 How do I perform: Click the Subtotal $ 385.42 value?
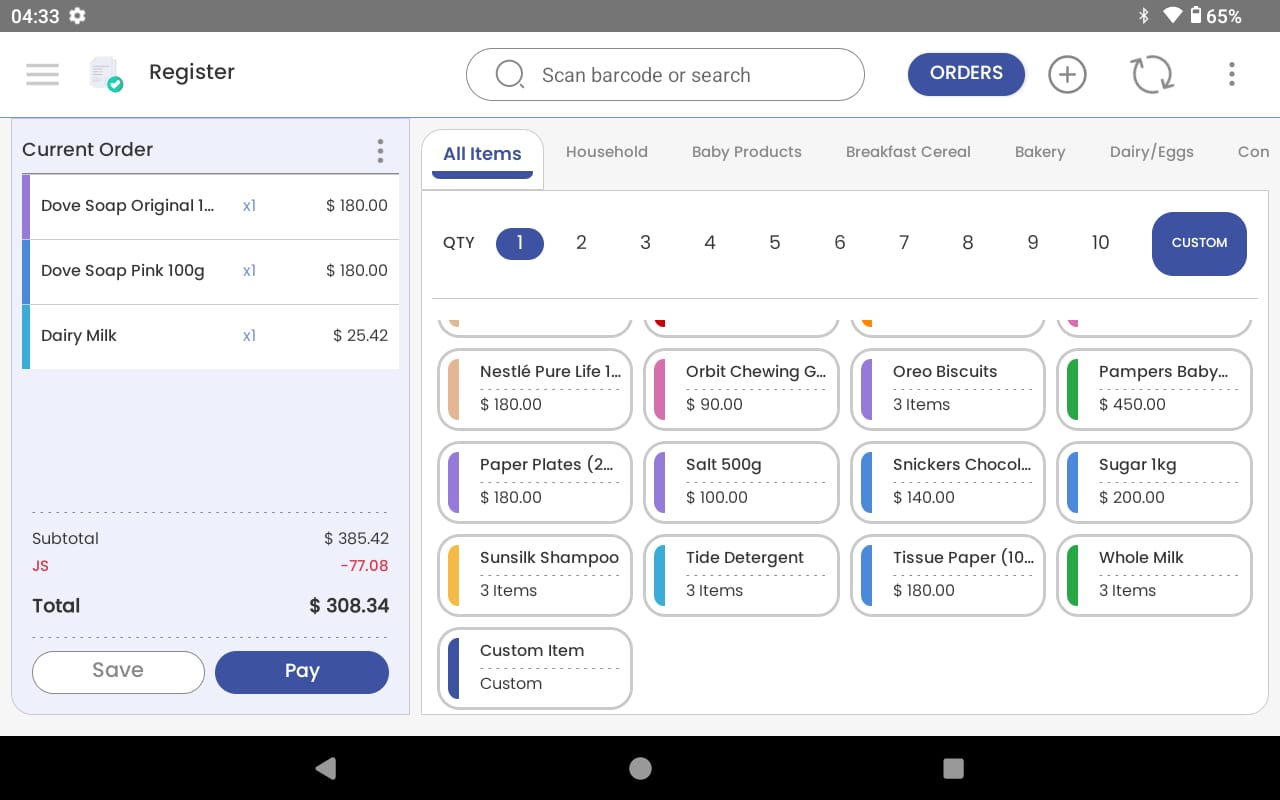click(x=356, y=539)
